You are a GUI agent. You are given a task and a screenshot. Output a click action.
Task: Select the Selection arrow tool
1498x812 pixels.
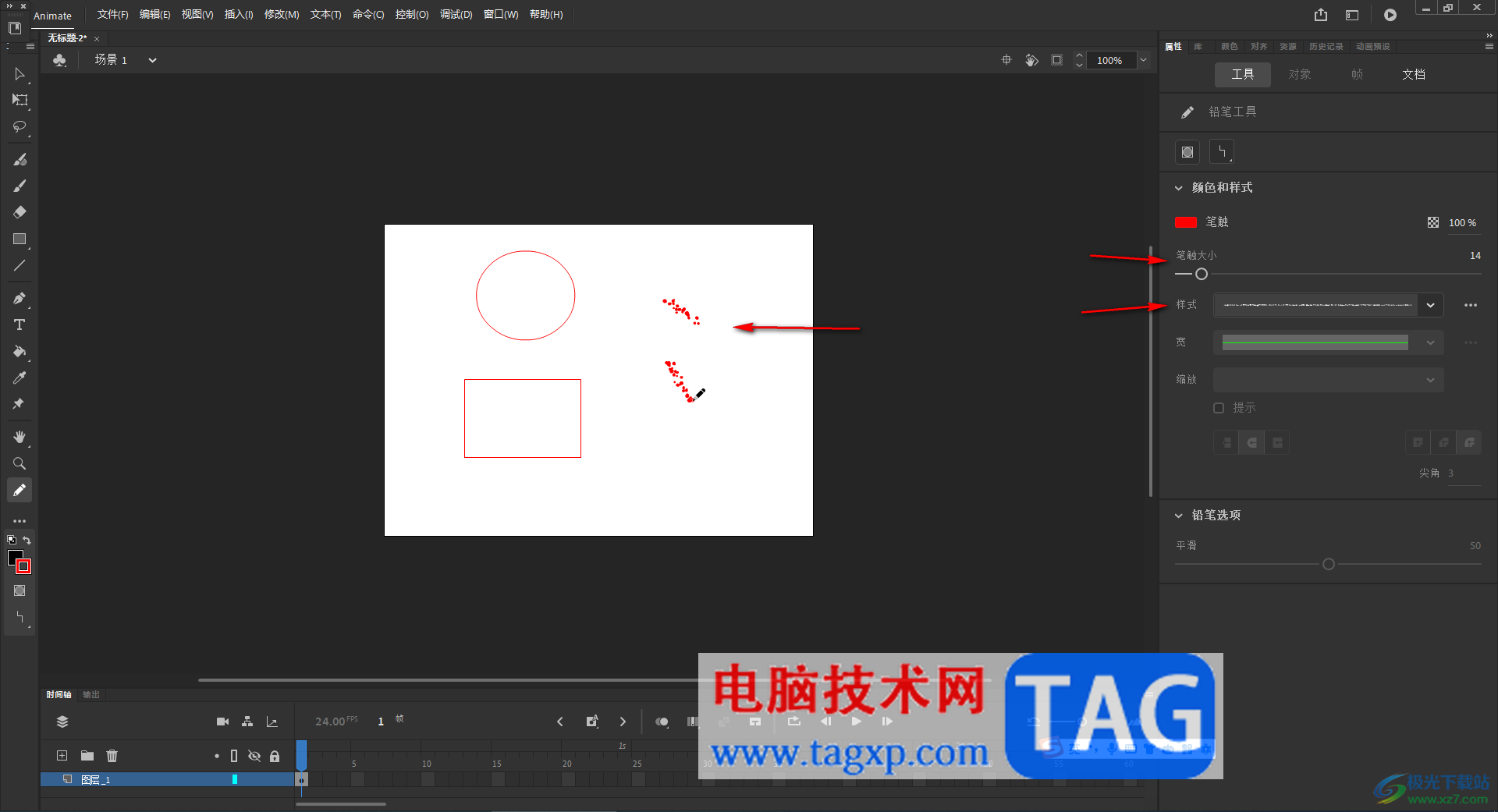coord(20,74)
